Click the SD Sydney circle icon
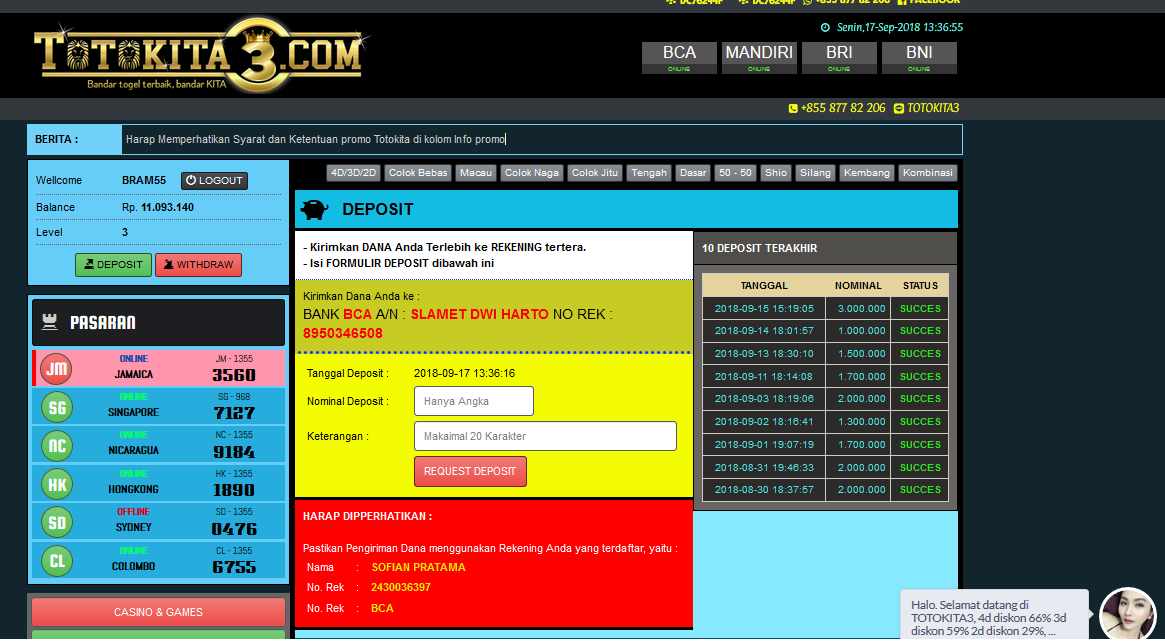 pos(57,523)
